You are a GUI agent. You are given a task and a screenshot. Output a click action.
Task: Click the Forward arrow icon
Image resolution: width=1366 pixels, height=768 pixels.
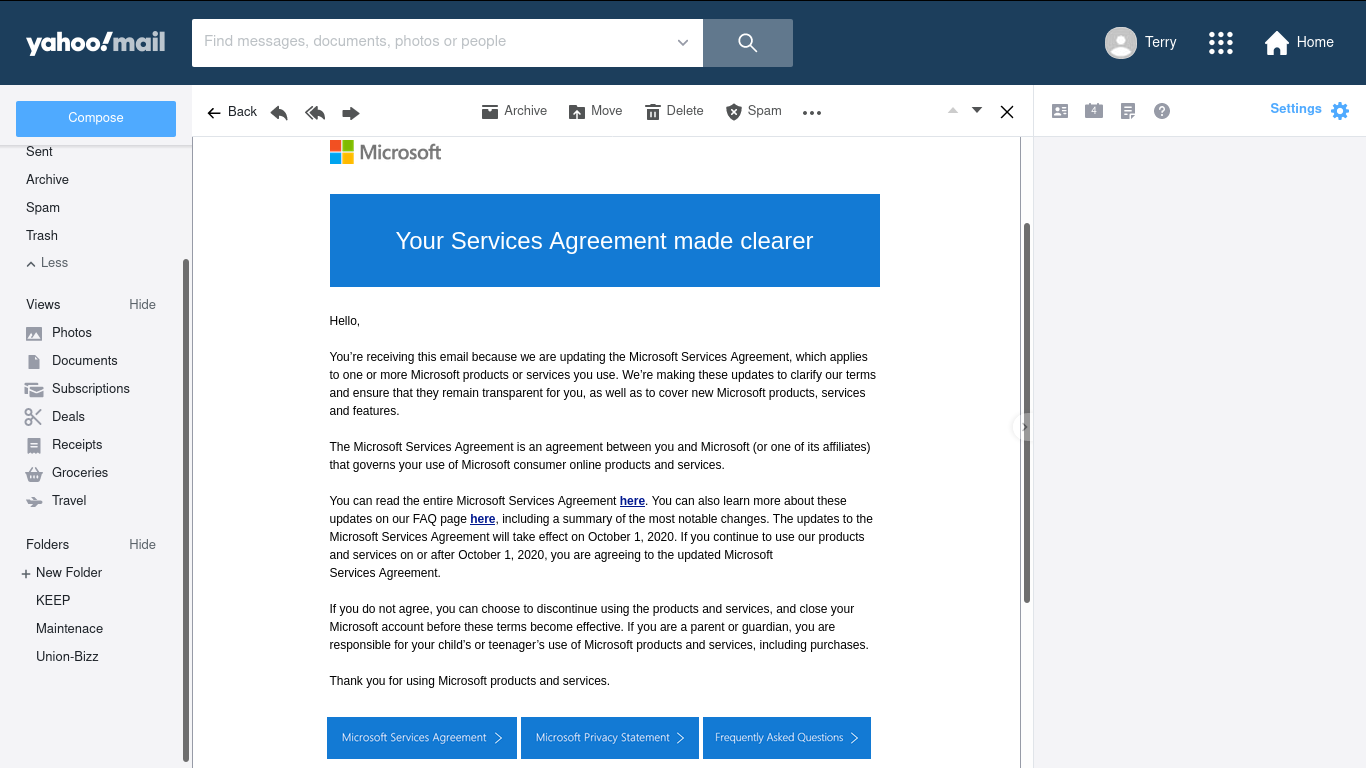point(351,113)
